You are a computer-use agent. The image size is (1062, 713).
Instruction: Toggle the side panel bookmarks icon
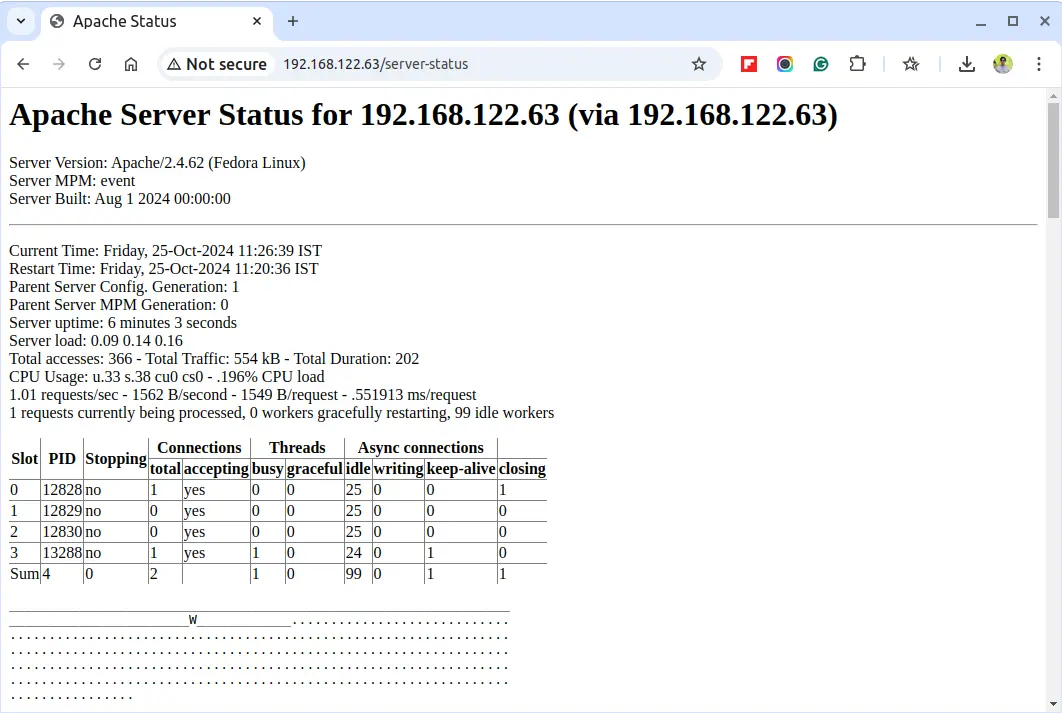coord(911,63)
